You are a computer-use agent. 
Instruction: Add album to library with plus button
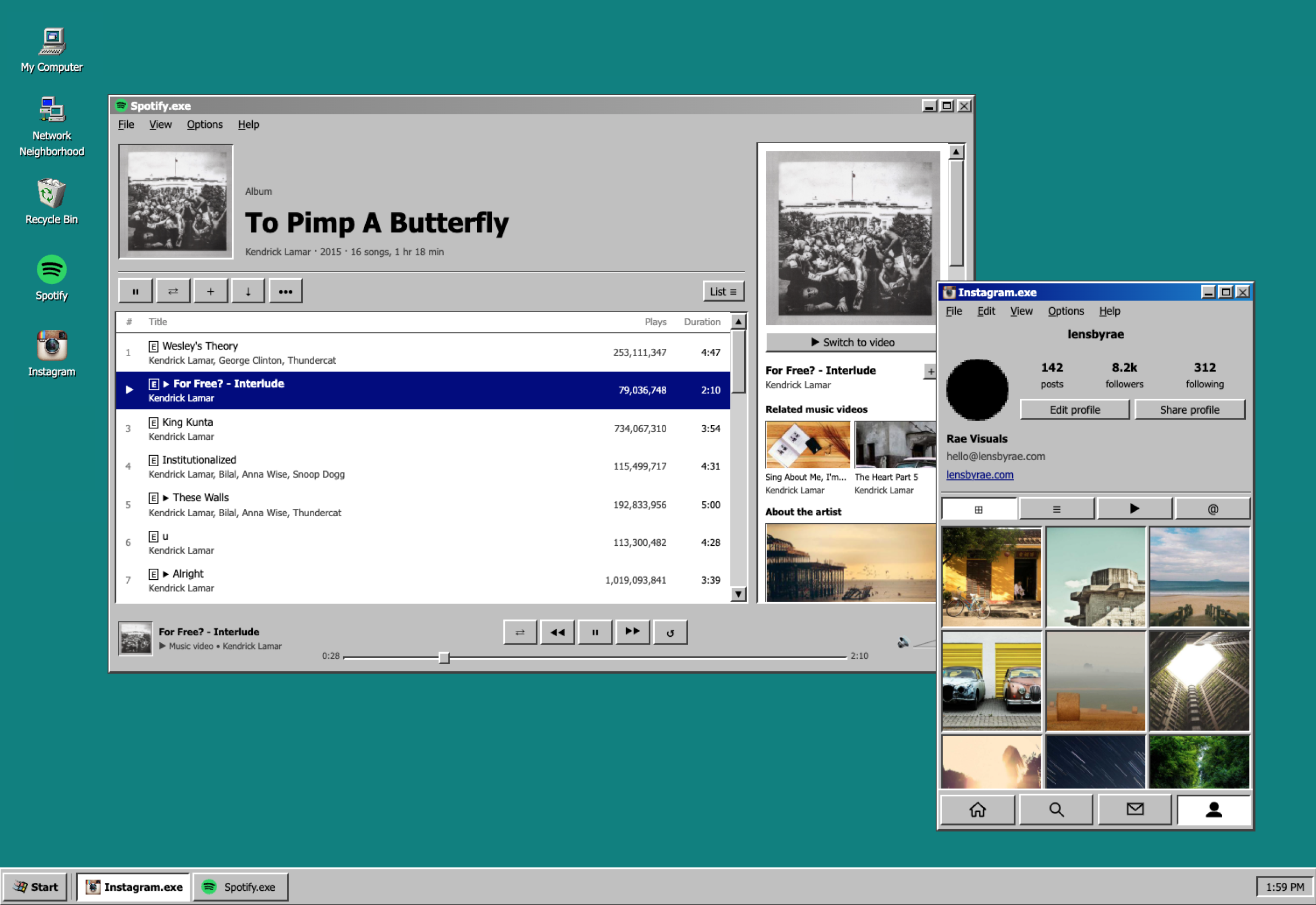point(210,291)
